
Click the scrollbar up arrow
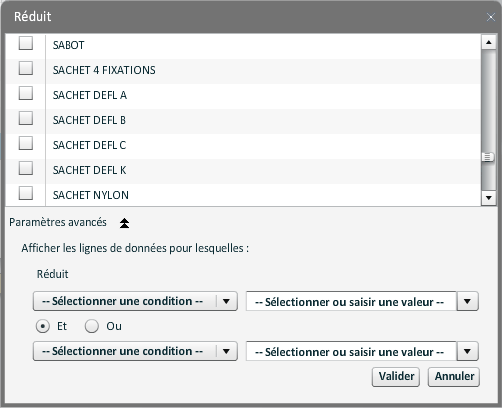click(x=489, y=42)
